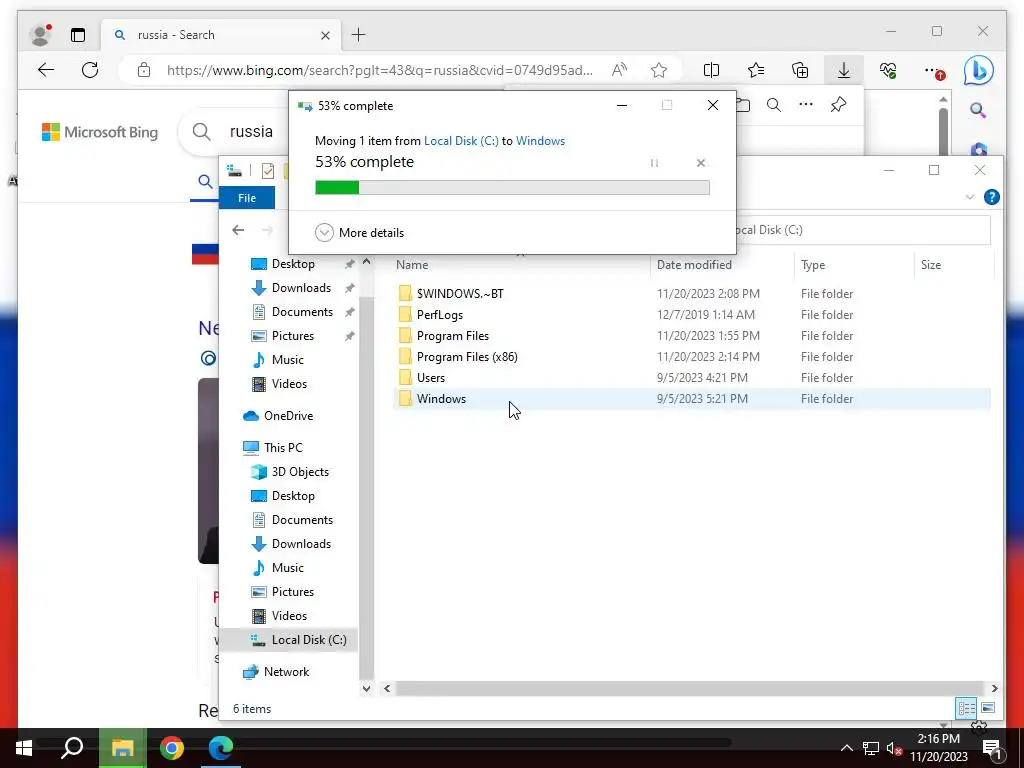
Task: Open 3D Objects under This PC
Action: tap(300, 472)
